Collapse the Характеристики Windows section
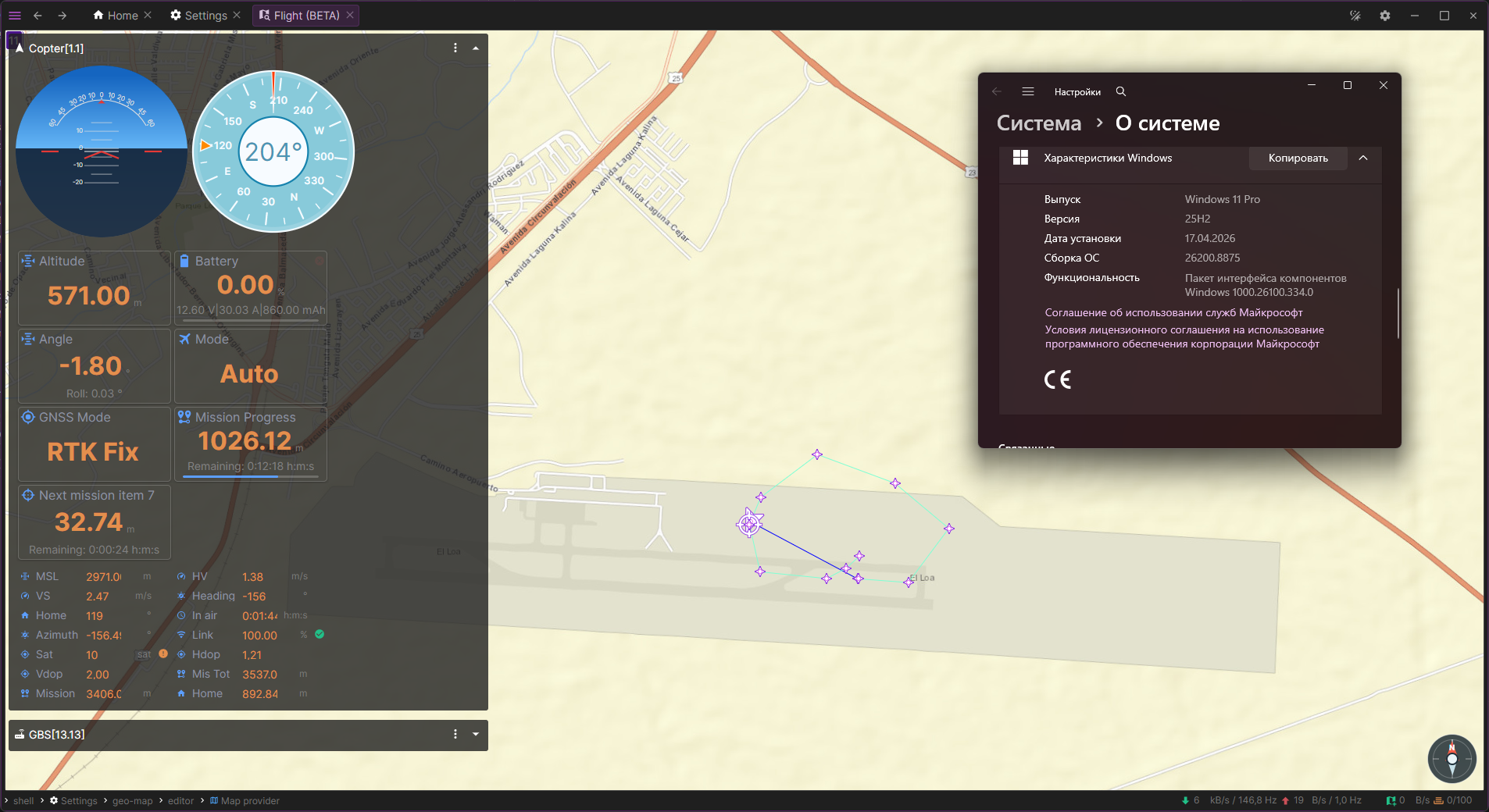This screenshot has width=1489, height=812. 1363,158
